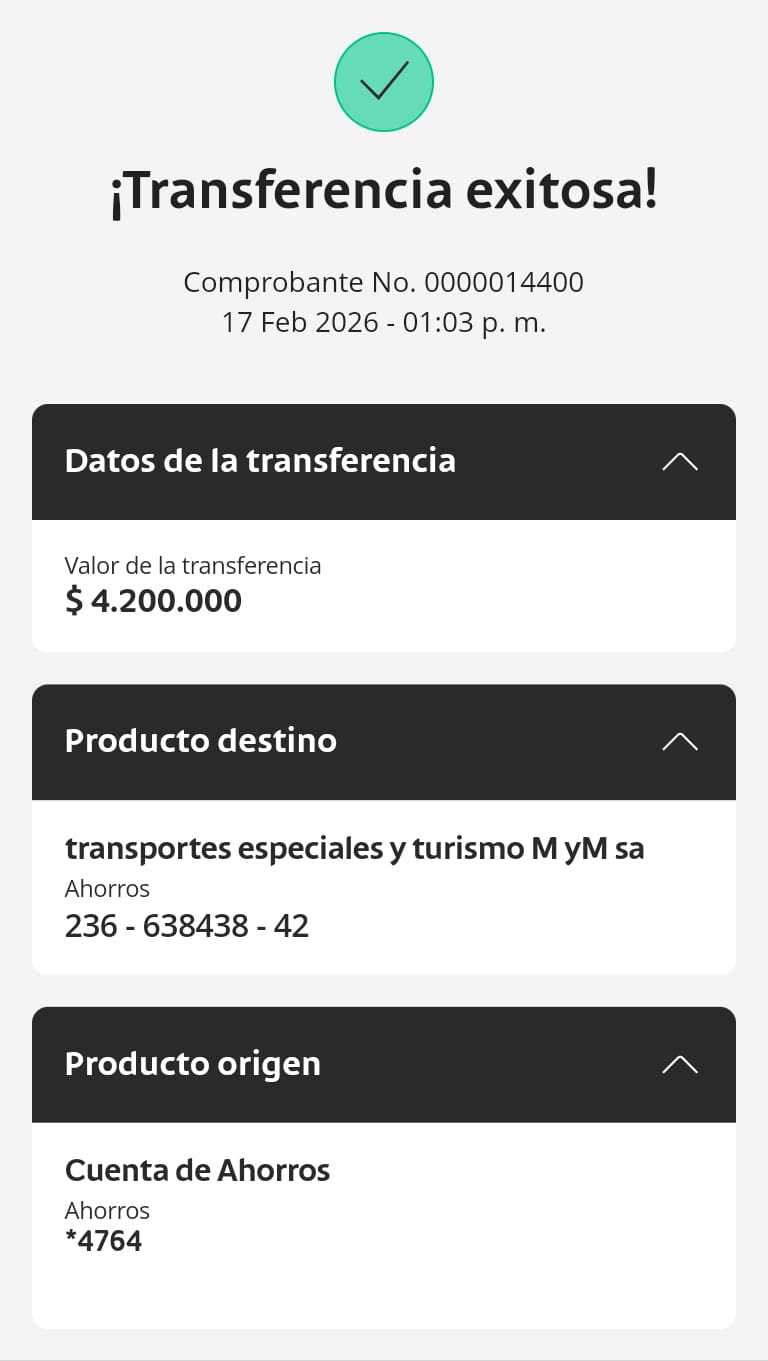The width and height of the screenshot is (768, 1361).
Task: Click the Cuenta de Ahorros origin name
Action: pos(198,1170)
